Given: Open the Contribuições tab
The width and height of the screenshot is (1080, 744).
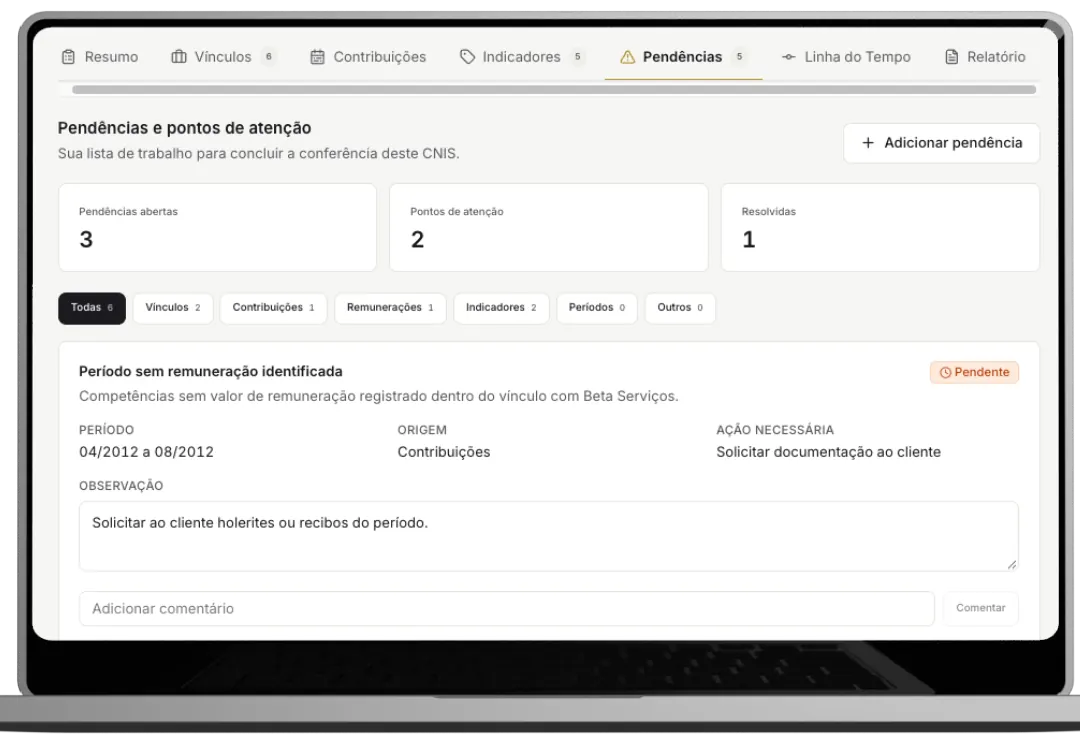Looking at the screenshot, I should coord(368,56).
